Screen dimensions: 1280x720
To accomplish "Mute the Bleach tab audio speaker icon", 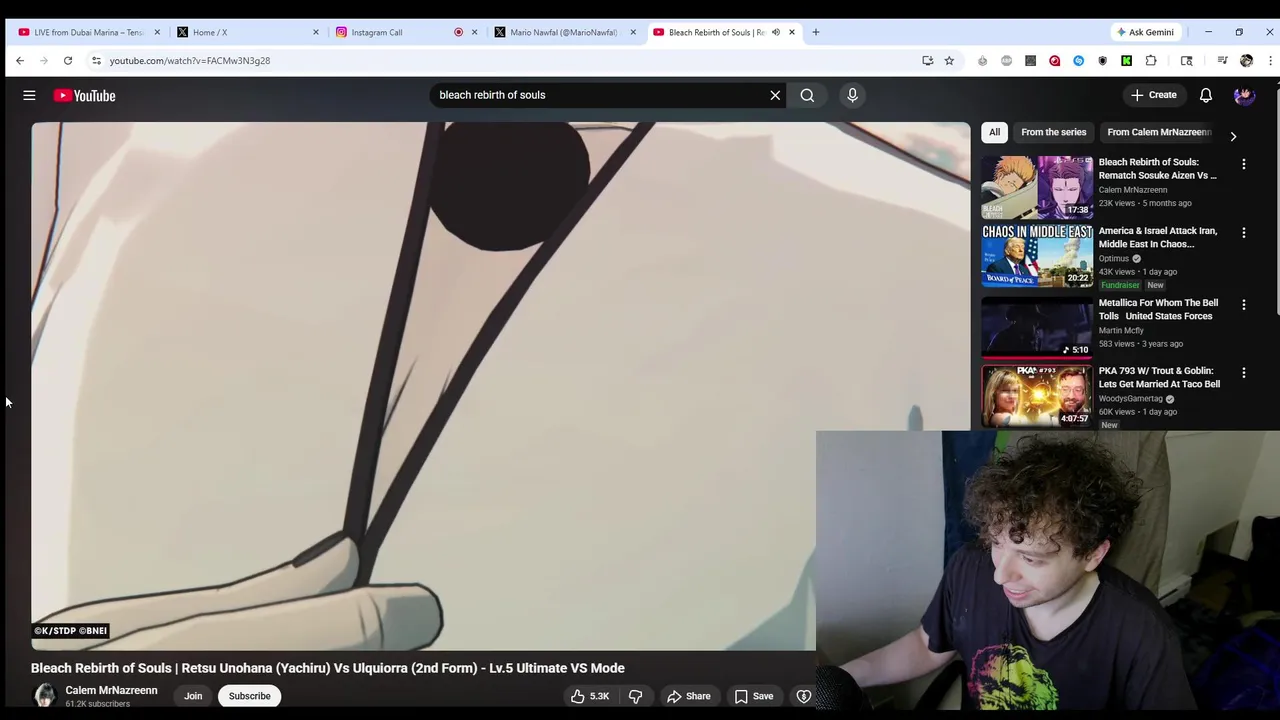I will click(775, 32).
